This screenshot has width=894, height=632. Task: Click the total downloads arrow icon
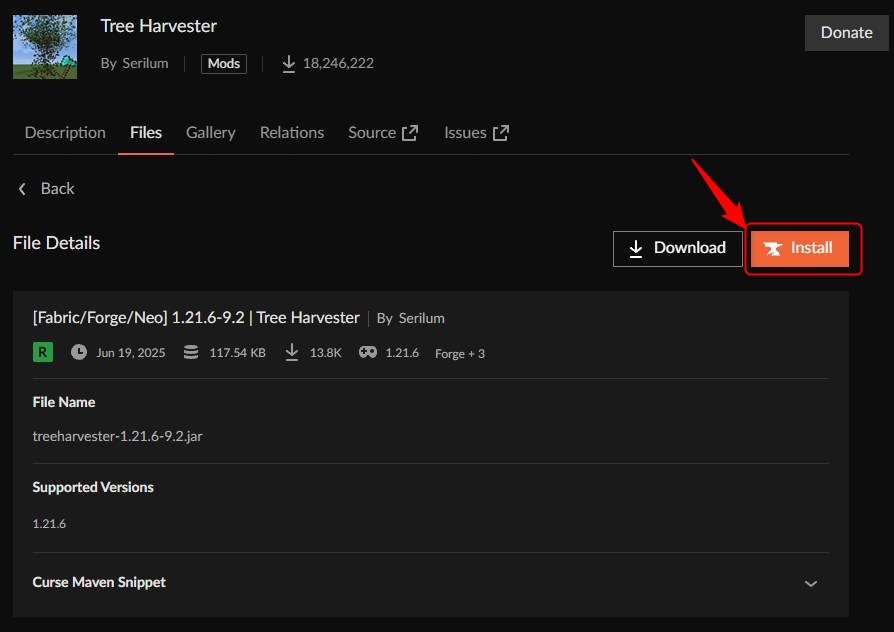[x=289, y=63]
